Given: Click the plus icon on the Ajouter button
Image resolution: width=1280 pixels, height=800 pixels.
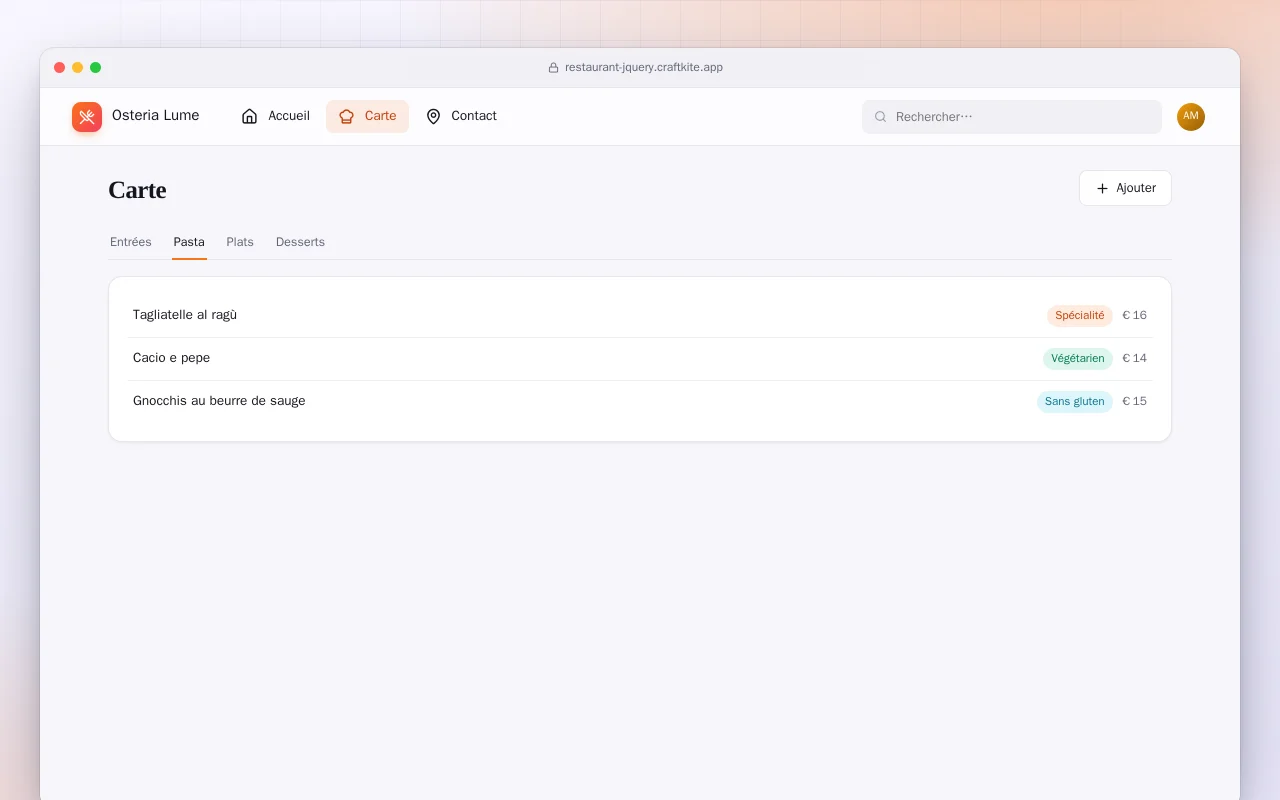Looking at the screenshot, I should (1102, 188).
